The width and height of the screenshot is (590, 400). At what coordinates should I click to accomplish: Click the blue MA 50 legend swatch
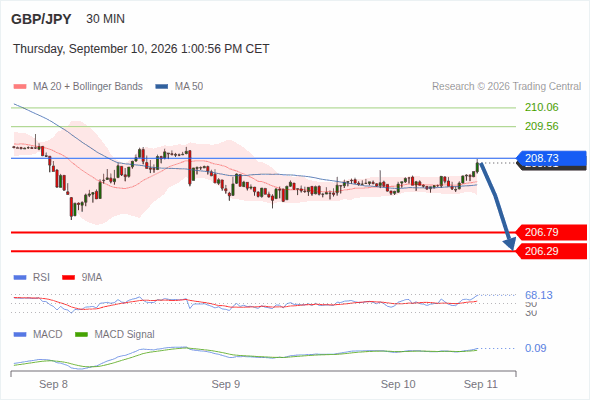pos(162,87)
